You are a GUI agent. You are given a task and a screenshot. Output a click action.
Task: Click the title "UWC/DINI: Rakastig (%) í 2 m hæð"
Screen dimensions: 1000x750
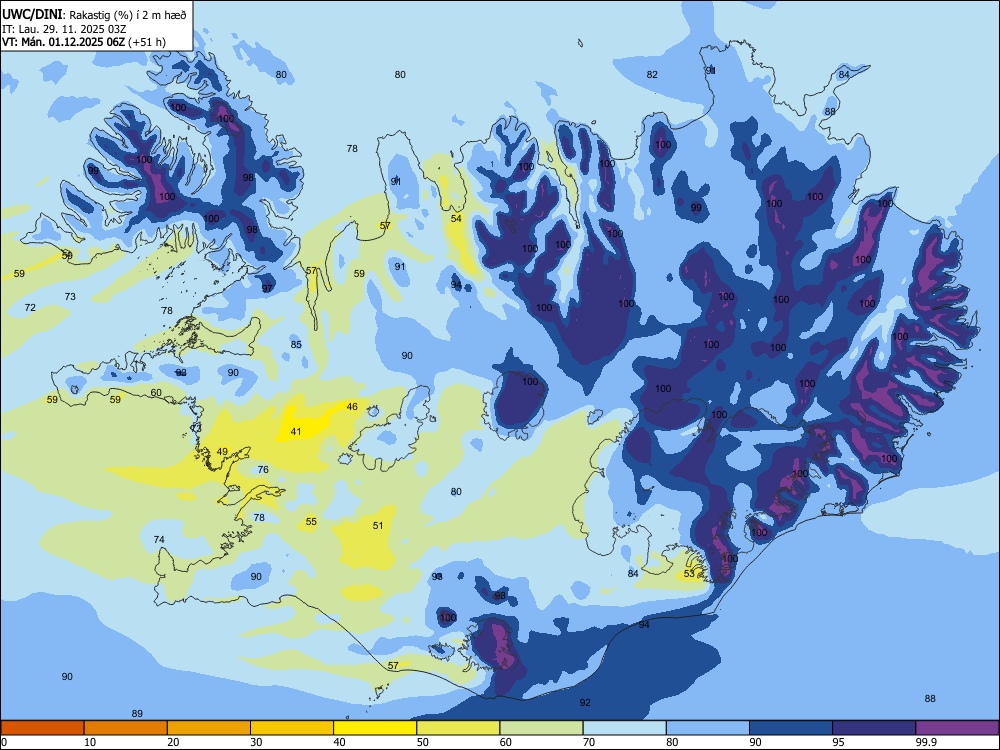pos(94,15)
